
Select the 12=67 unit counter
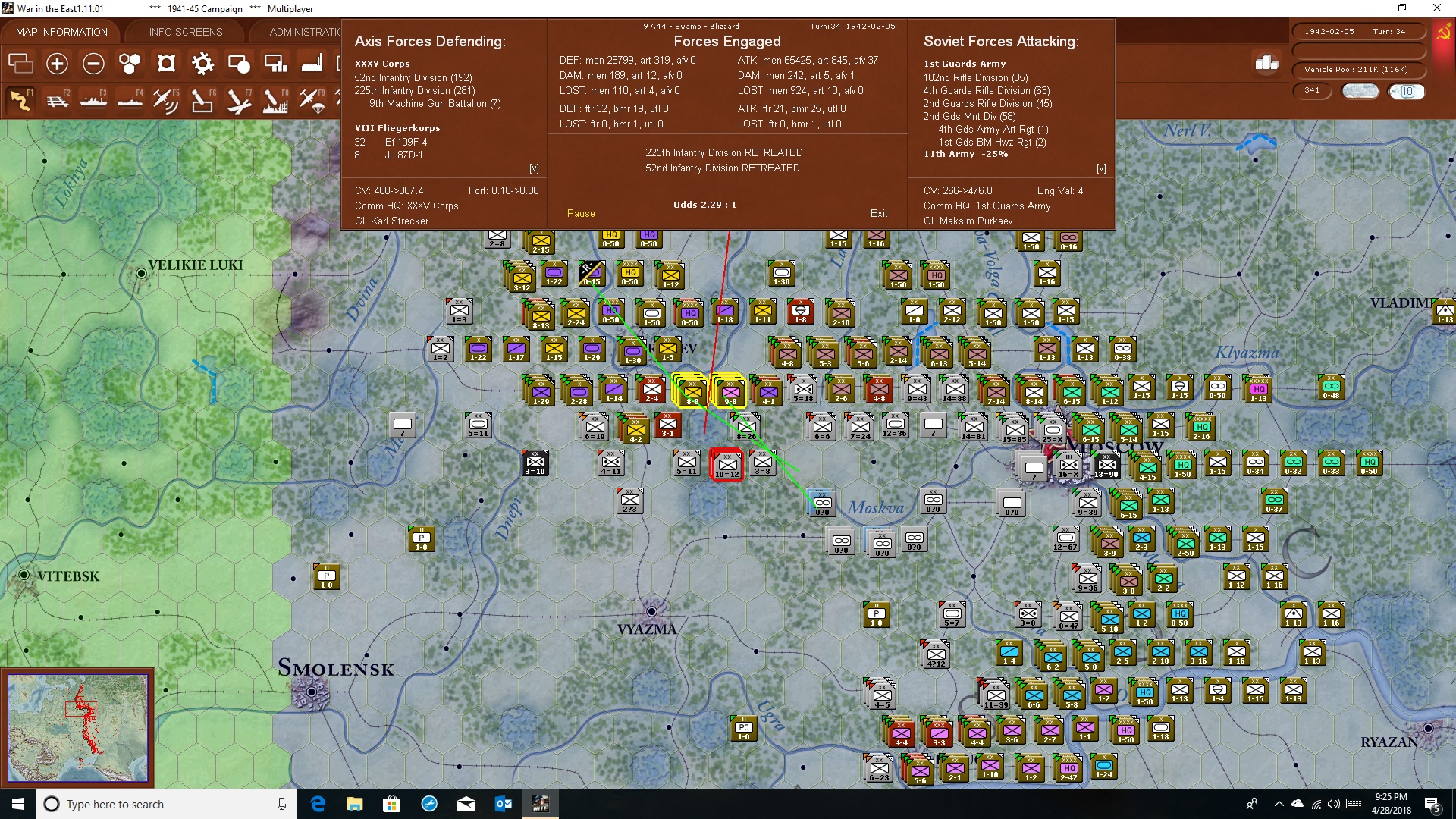[x=1065, y=538]
